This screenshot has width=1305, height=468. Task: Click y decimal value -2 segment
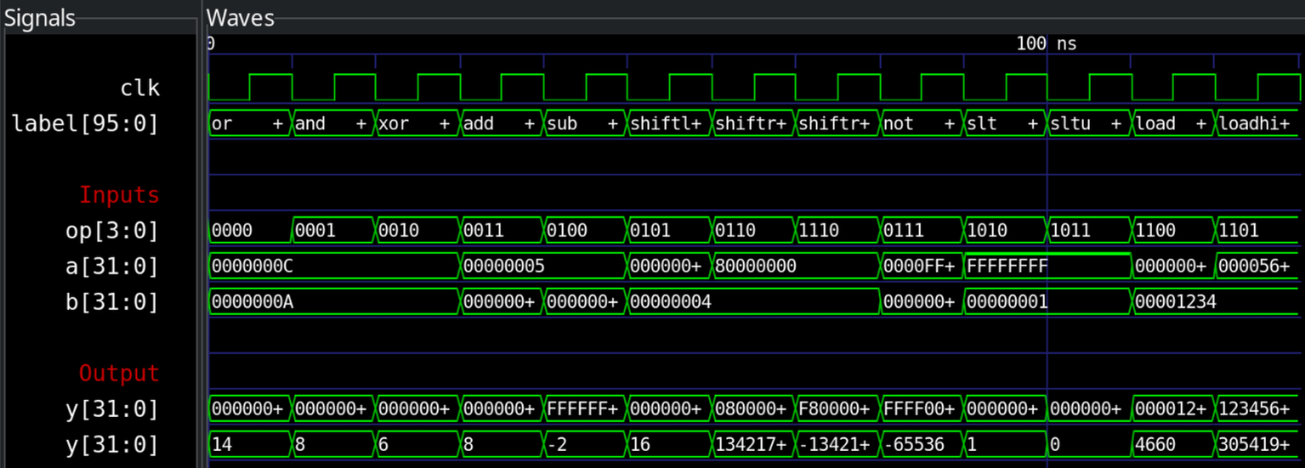coord(585,445)
